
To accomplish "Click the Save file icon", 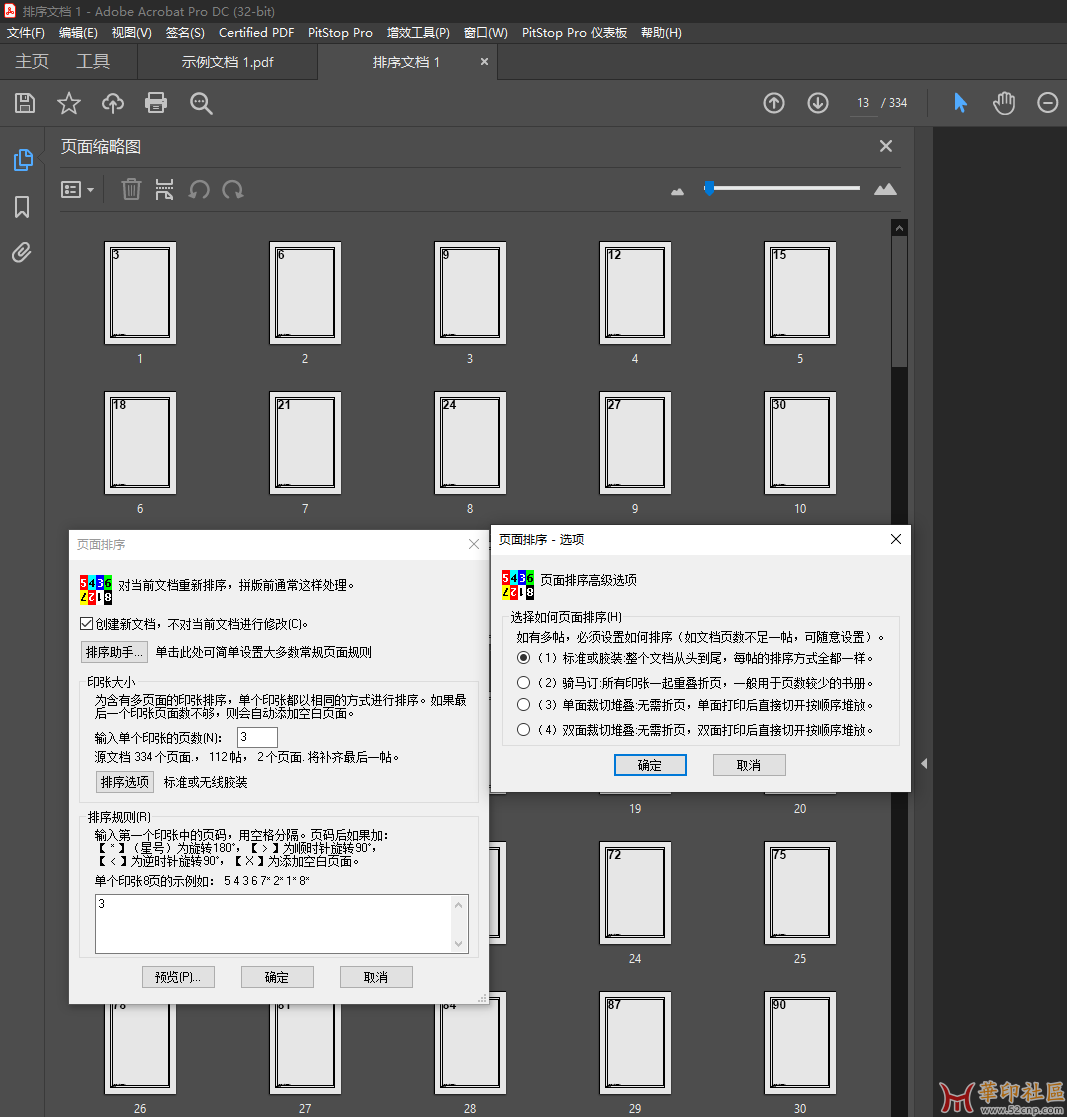I will (25, 103).
